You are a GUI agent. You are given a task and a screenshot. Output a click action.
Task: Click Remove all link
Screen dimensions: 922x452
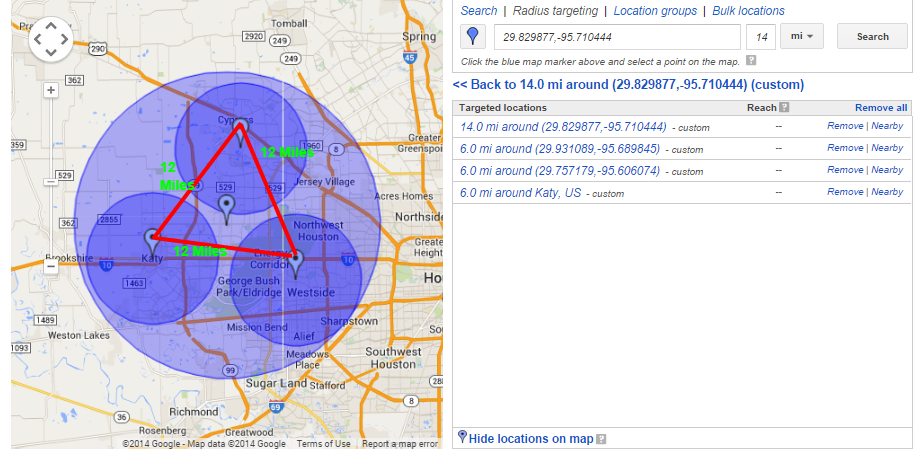881,108
